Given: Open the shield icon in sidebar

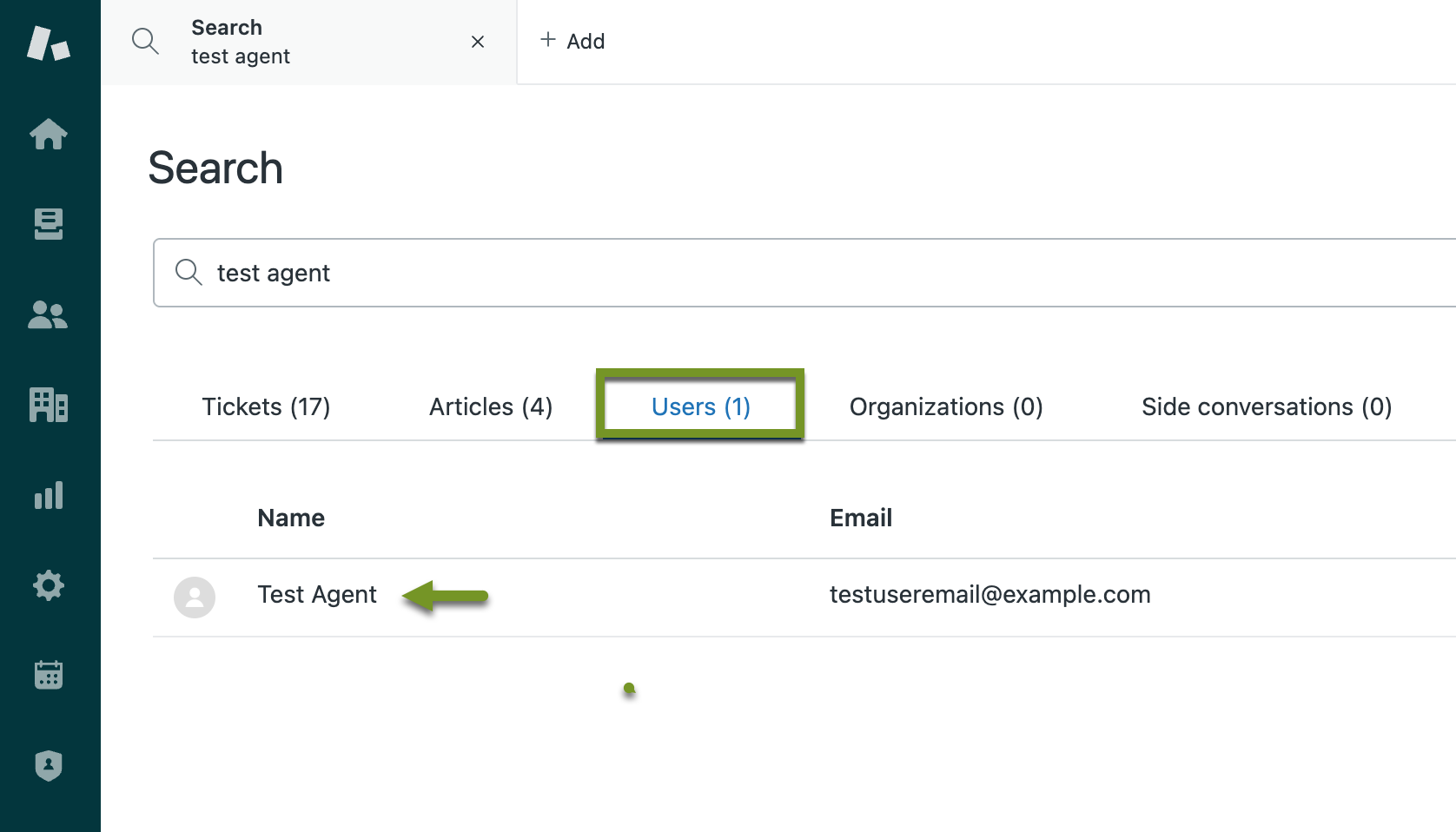Looking at the screenshot, I should pyautogui.click(x=49, y=765).
